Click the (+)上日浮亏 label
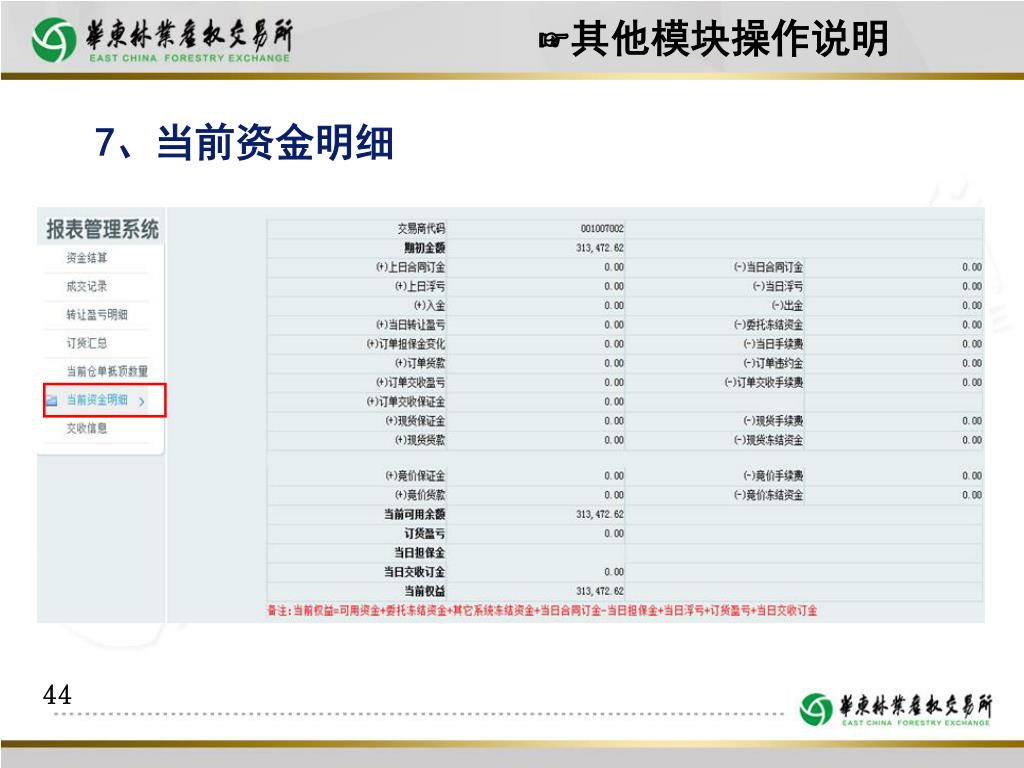Image resolution: width=1024 pixels, height=768 pixels. pos(420,286)
